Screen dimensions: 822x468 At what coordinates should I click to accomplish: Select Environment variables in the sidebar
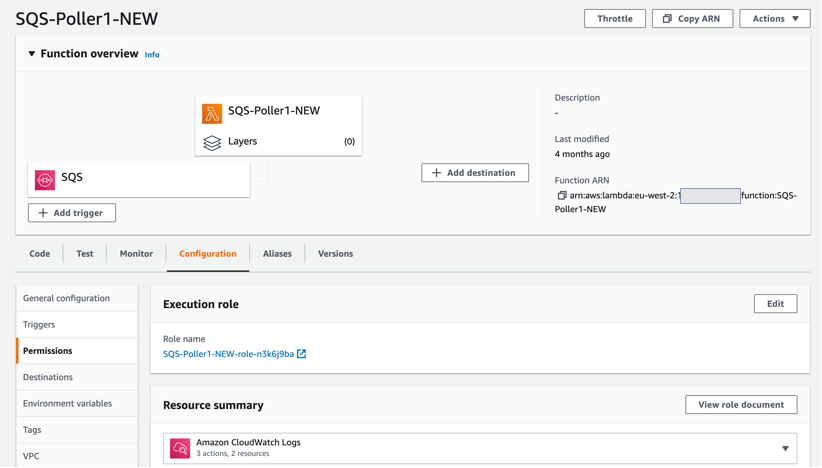[68, 404]
